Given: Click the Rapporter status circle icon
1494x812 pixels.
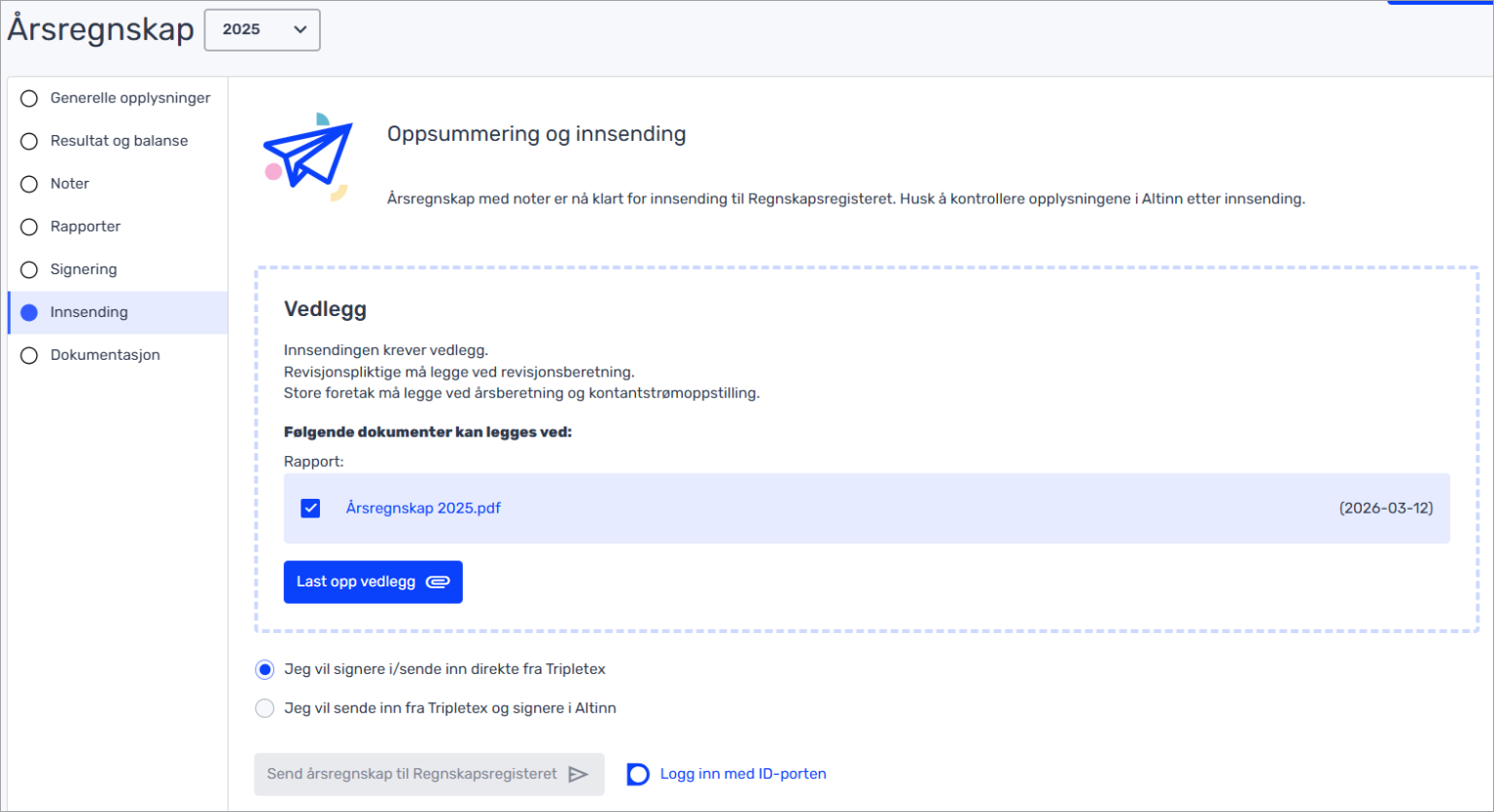Looking at the screenshot, I should click(29, 227).
